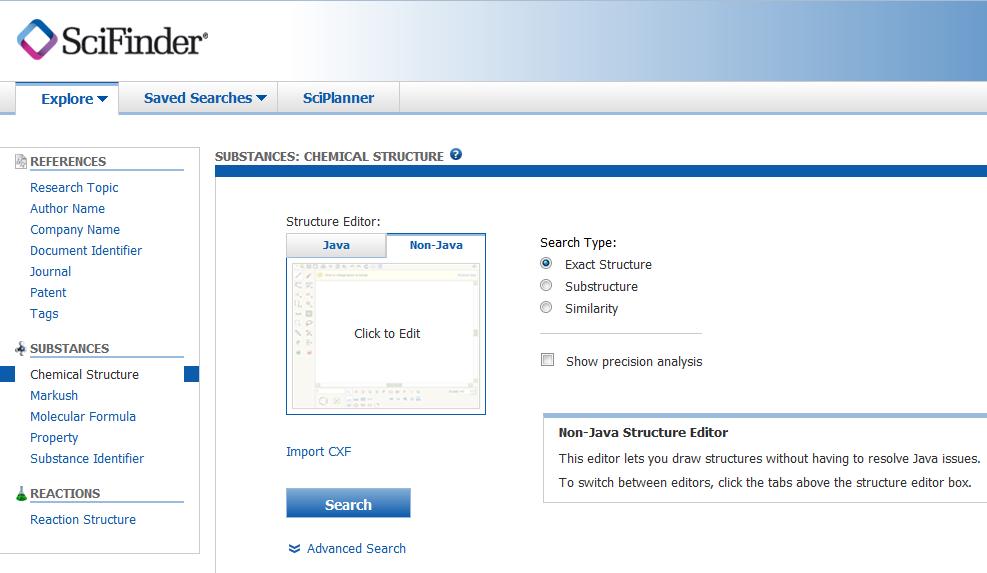Click the SciFinder logo
This screenshot has height=573, width=987.
[112, 40]
